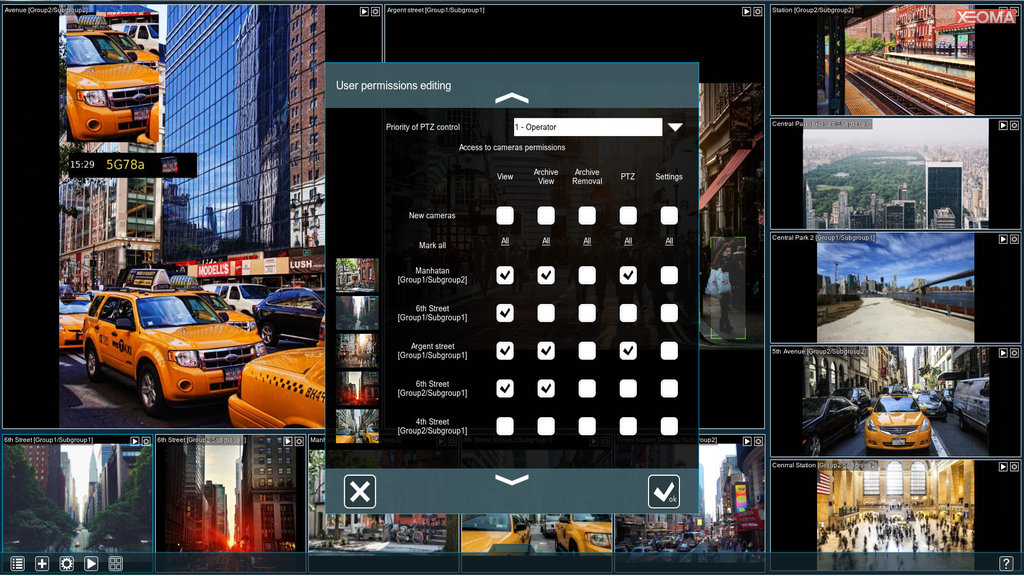Open settings of Central Park camera

(1014, 125)
